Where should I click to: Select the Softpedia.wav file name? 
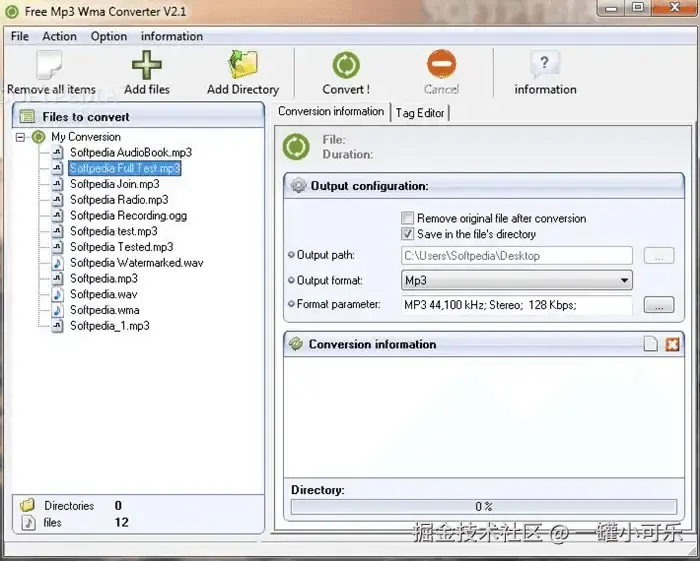(x=104, y=294)
